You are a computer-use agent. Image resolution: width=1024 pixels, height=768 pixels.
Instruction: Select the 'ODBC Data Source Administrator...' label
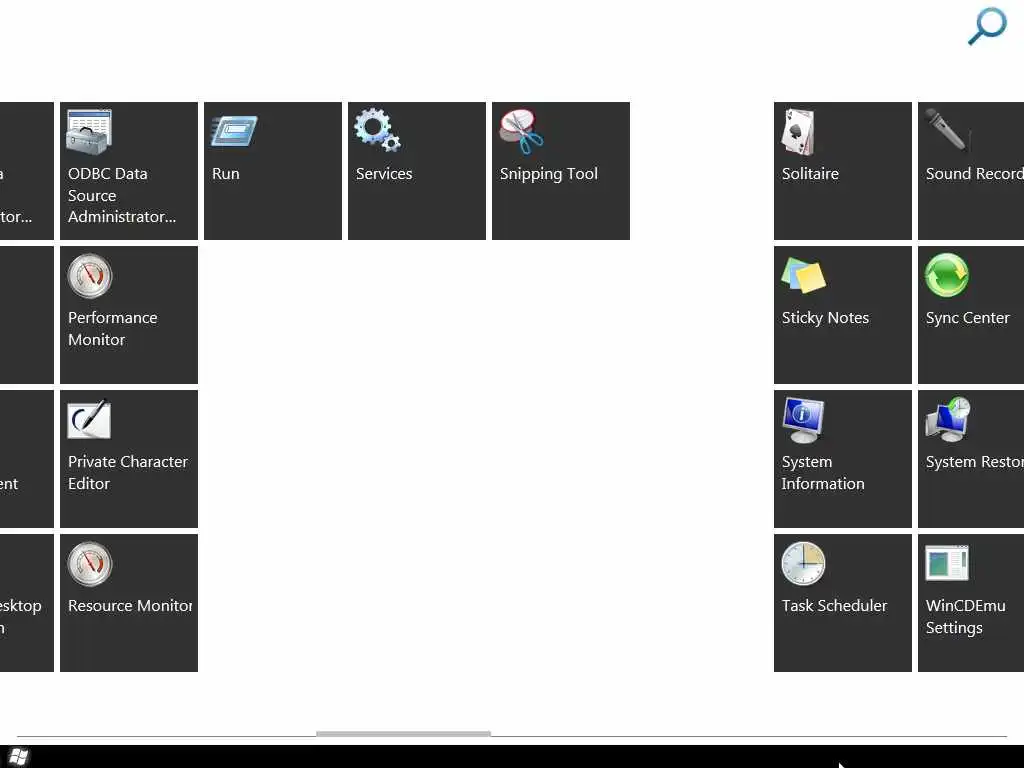click(121, 195)
